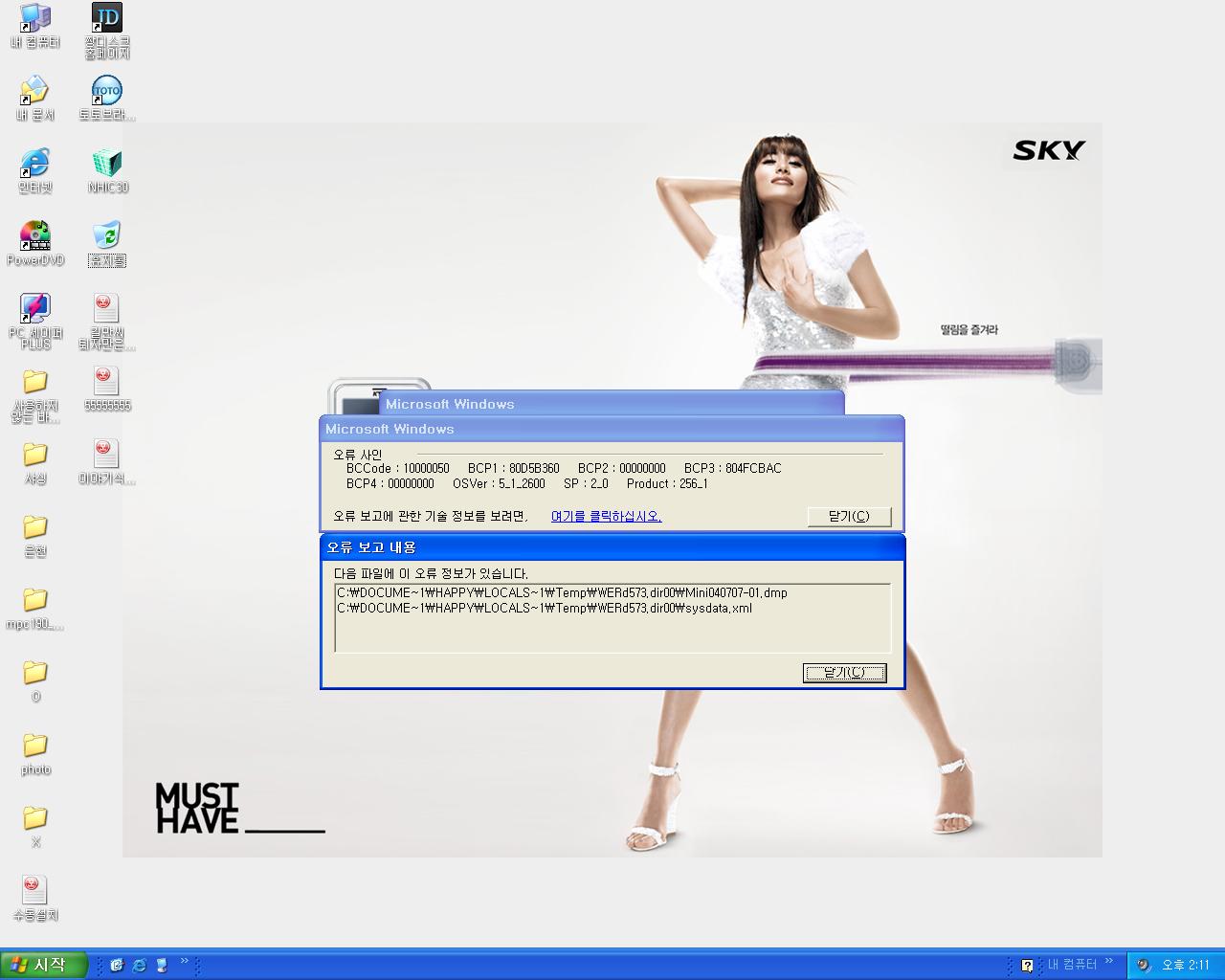This screenshot has height=980, width=1225.
Task: Select the folder named X
Action: tap(35, 826)
